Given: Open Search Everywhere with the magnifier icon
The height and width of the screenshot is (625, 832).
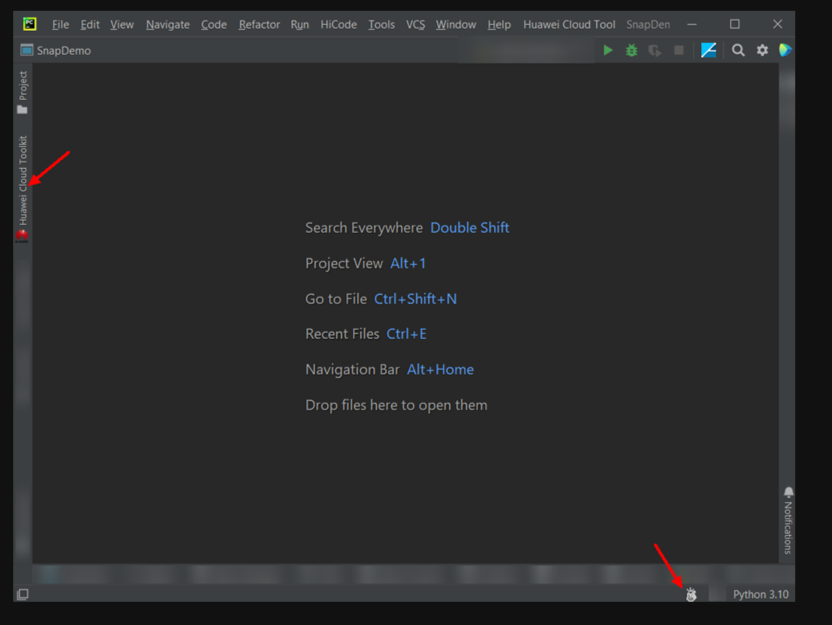Looking at the screenshot, I should coord(737,50).
